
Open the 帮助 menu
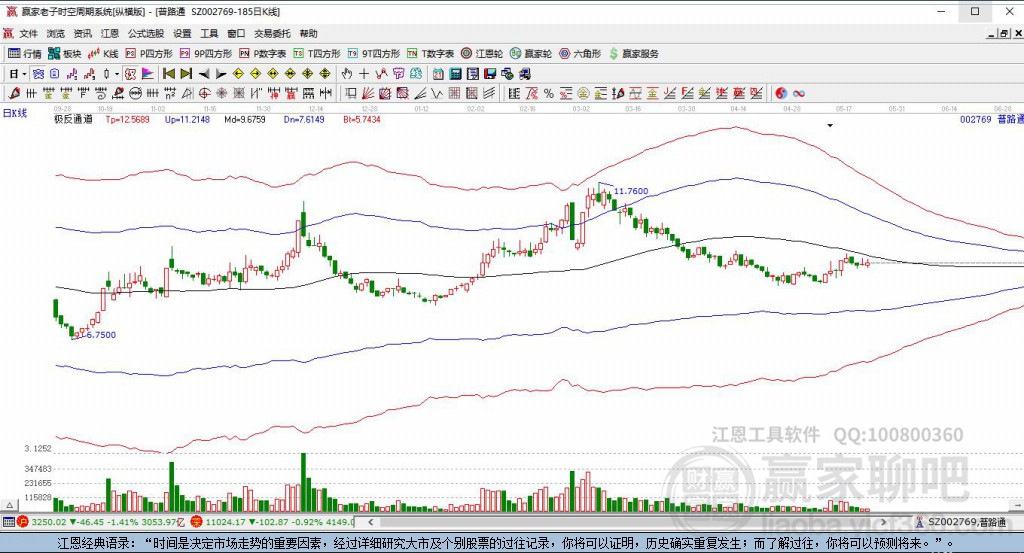308,33
